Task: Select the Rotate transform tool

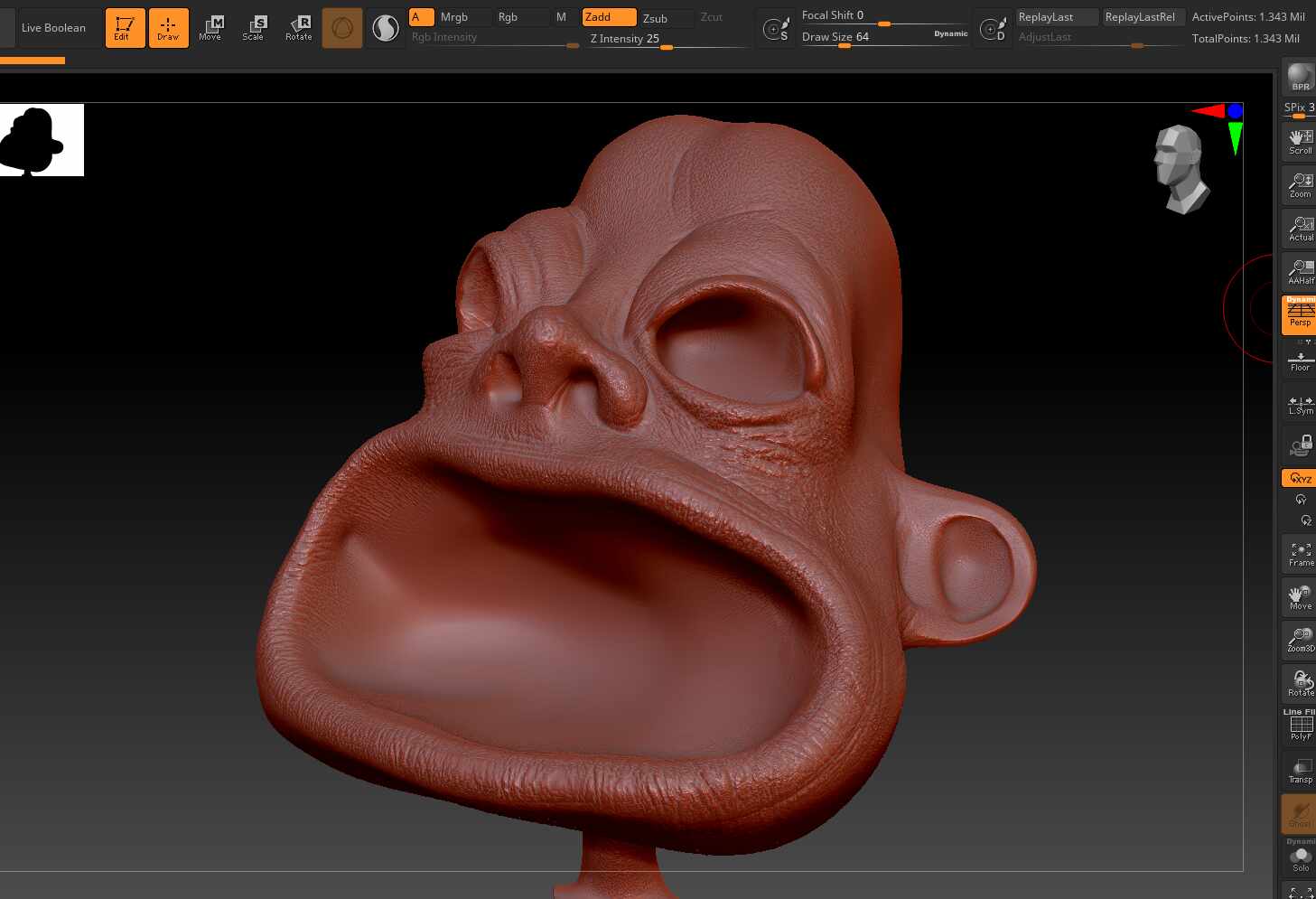Action: click(298, 28)
